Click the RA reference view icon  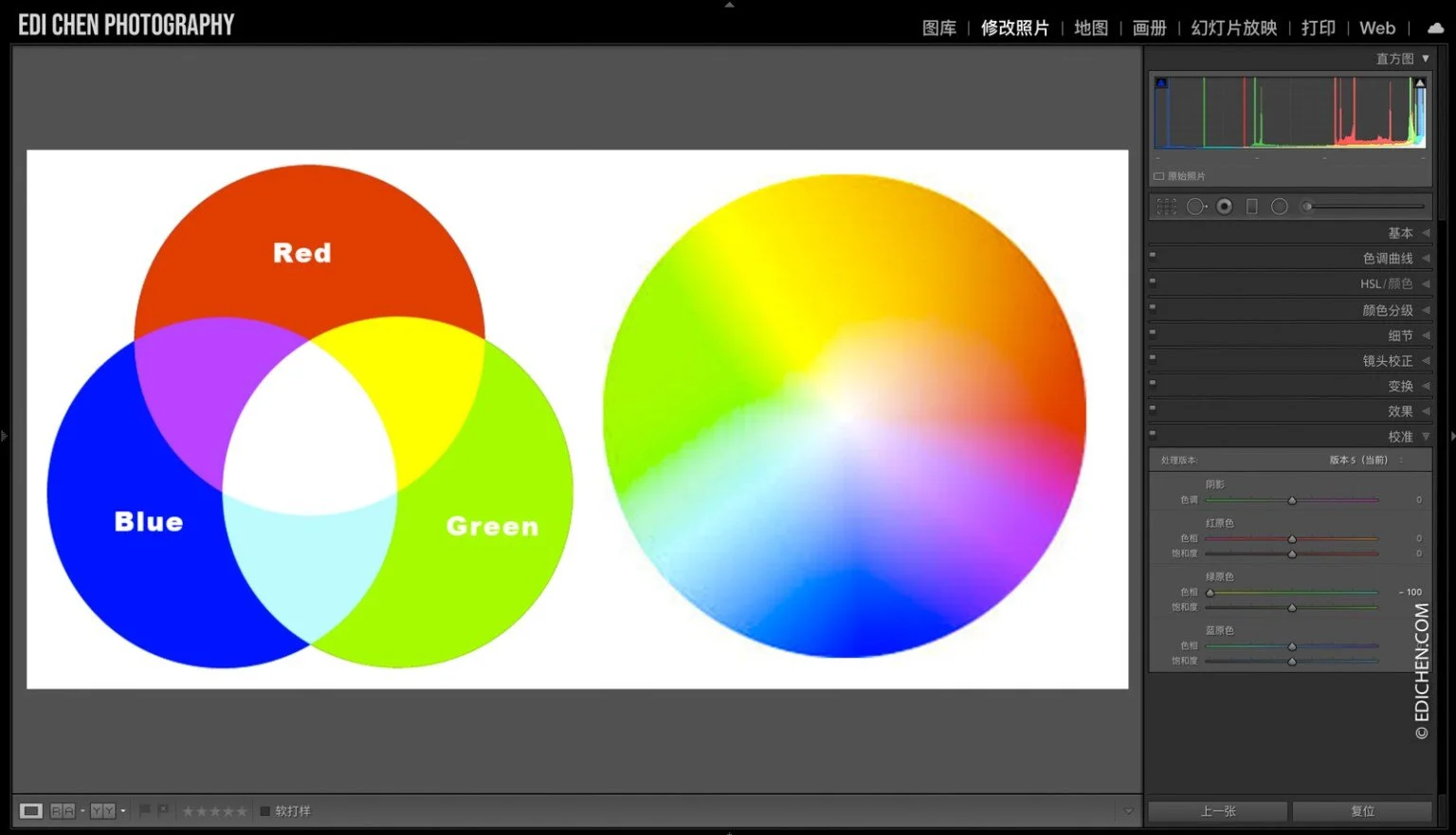coord(63,811)
